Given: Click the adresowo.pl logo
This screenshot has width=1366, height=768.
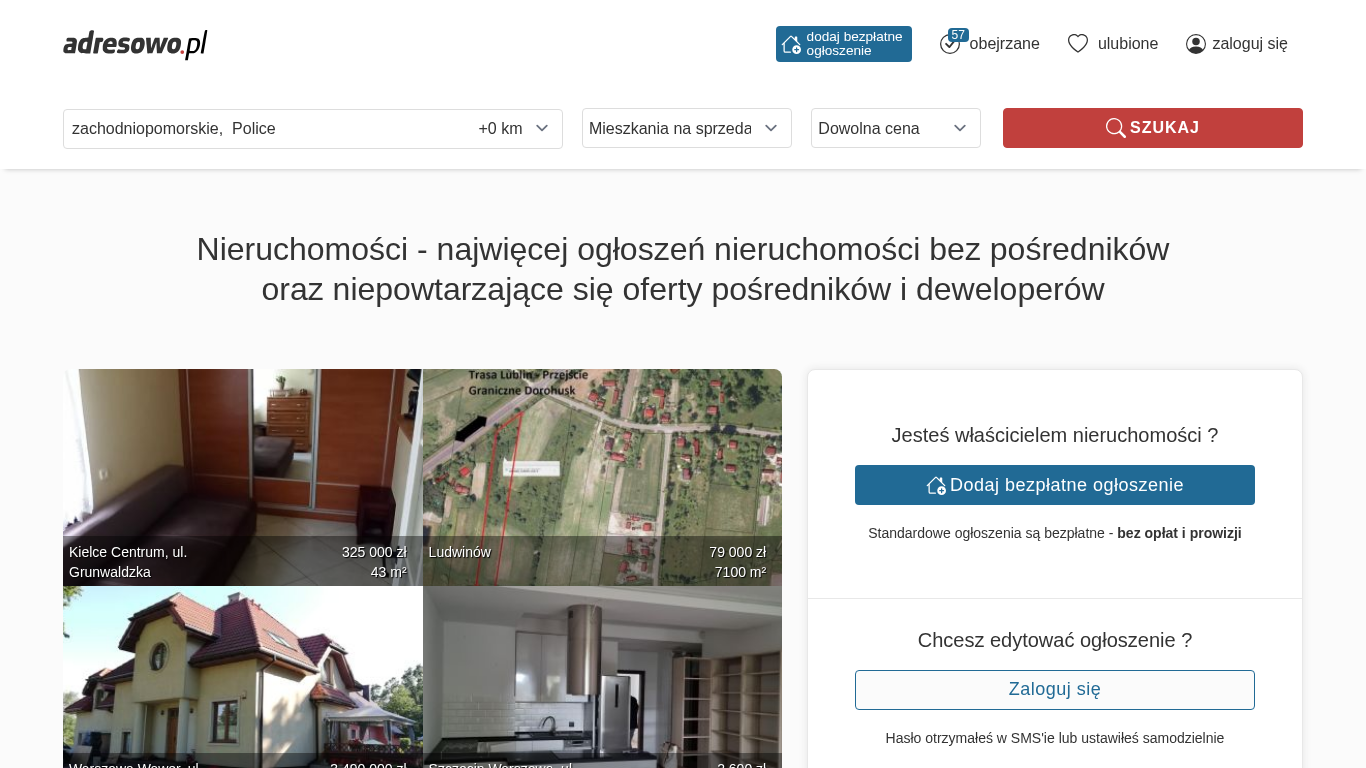Looking at the screenshot, I should click(135, 44).
